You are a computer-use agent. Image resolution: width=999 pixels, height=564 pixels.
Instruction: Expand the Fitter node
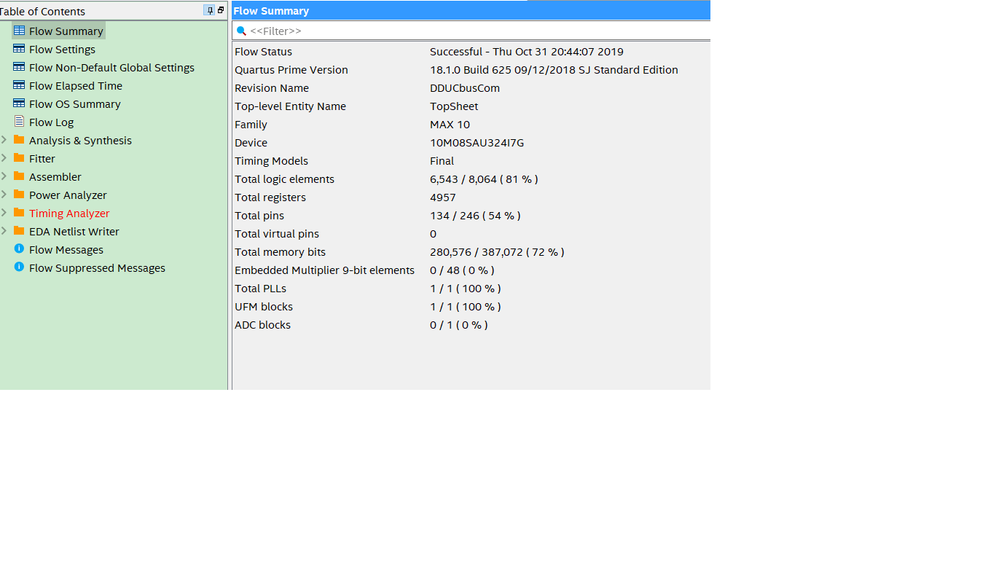pos(4,158)
